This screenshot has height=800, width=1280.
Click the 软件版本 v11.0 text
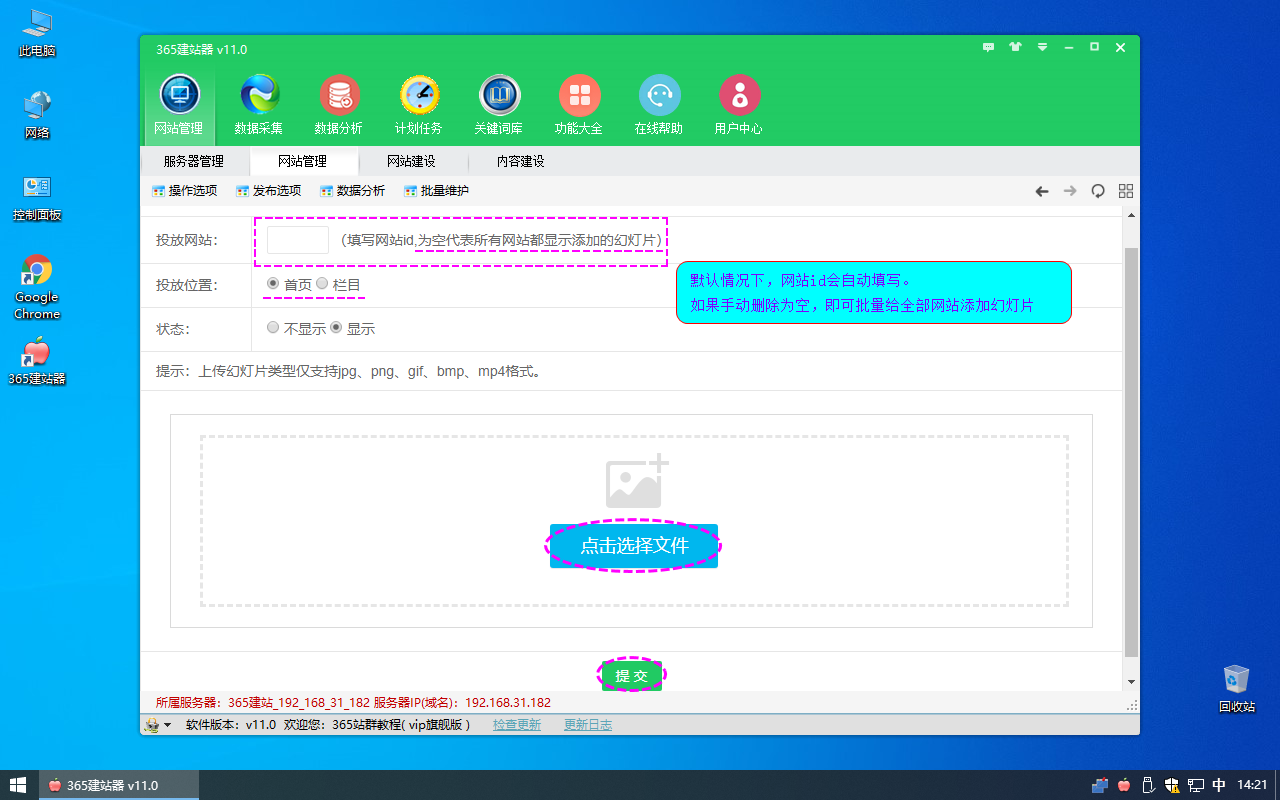point(231,725)
